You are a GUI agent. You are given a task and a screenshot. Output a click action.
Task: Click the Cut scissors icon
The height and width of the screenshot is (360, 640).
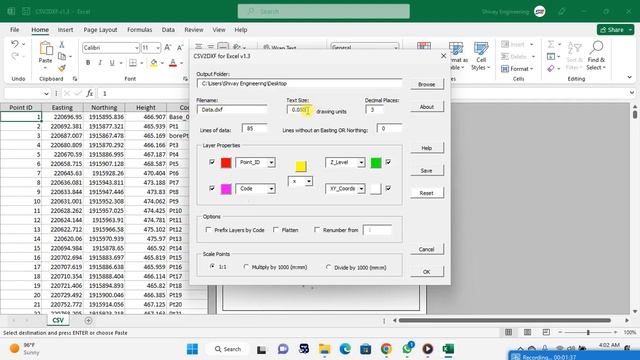[x=62, y=44]
